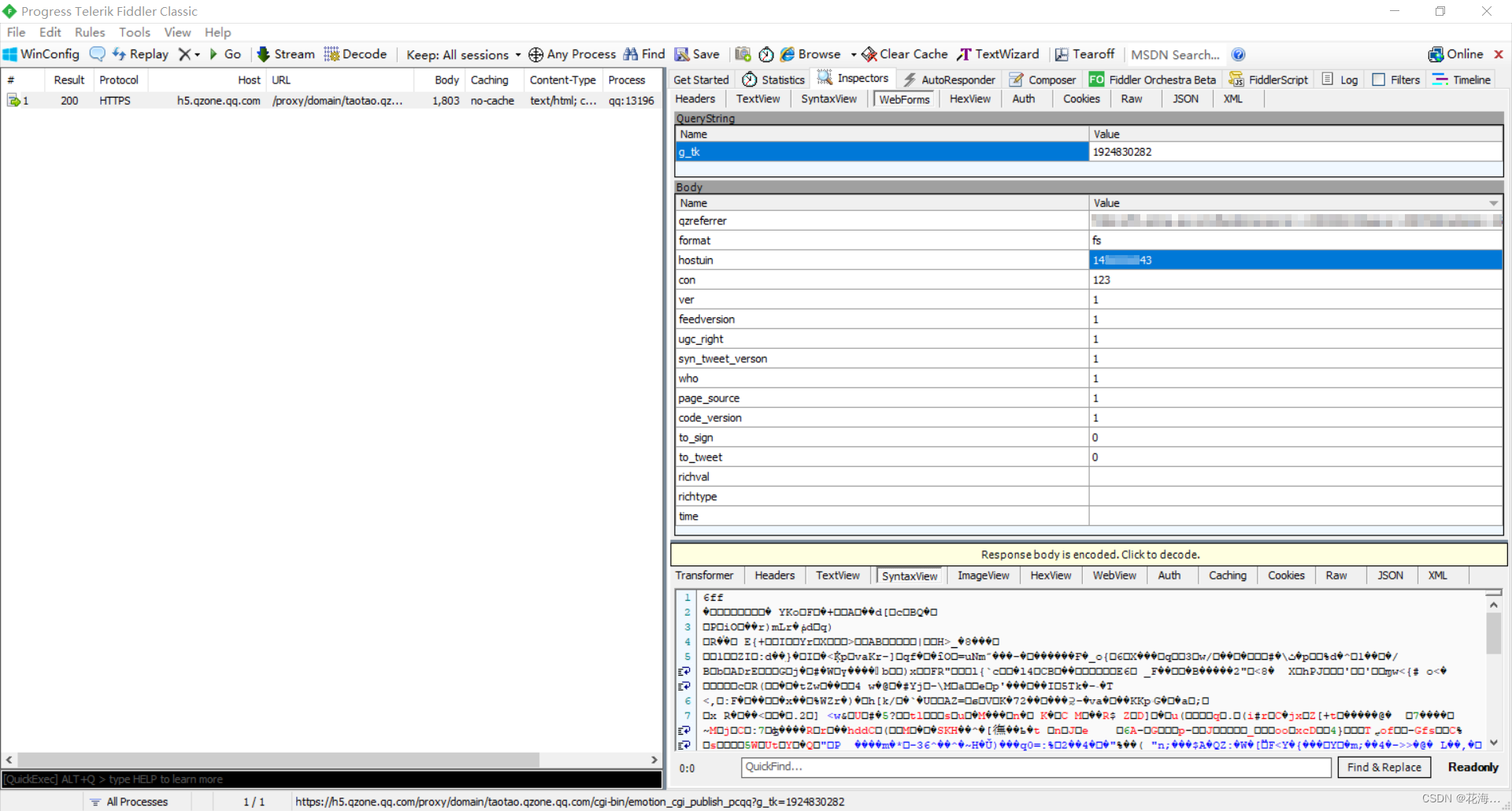The image size is (1512, 811).
Task: Switch request inspector to Headers tab
Action: point(695,98)
